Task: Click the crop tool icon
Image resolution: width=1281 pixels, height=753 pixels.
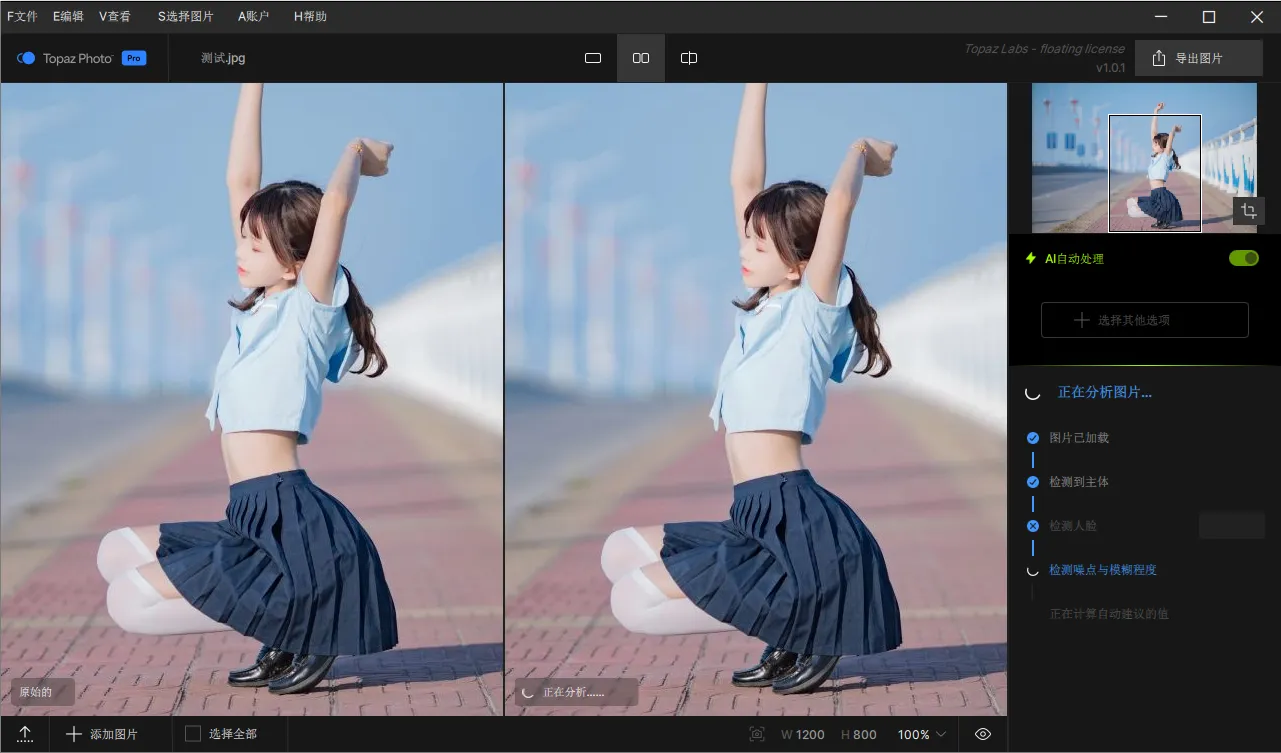Action: point(1247,211)
